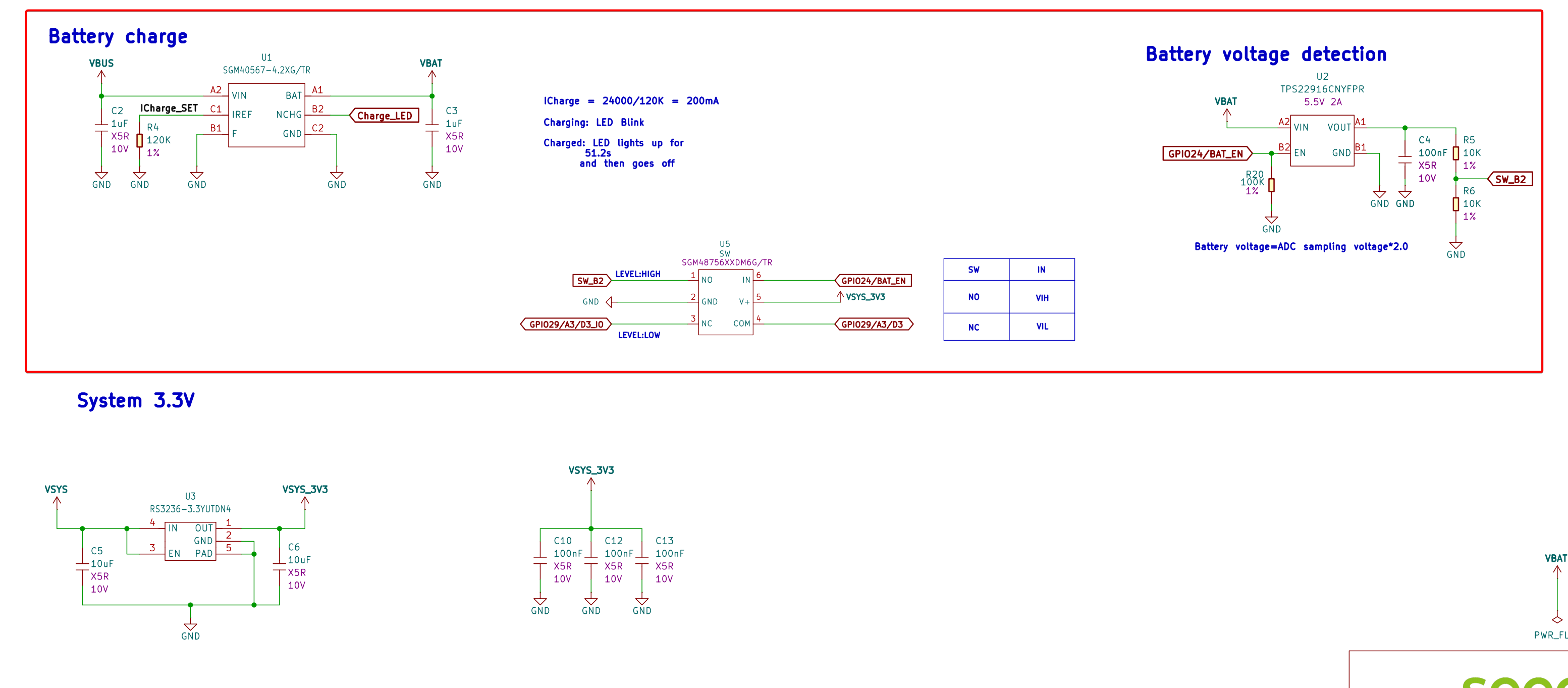Click the 'Charged: LED lights up for' note
The height and width of the screenshot is (688, 1568).
[x=614, y=143]
